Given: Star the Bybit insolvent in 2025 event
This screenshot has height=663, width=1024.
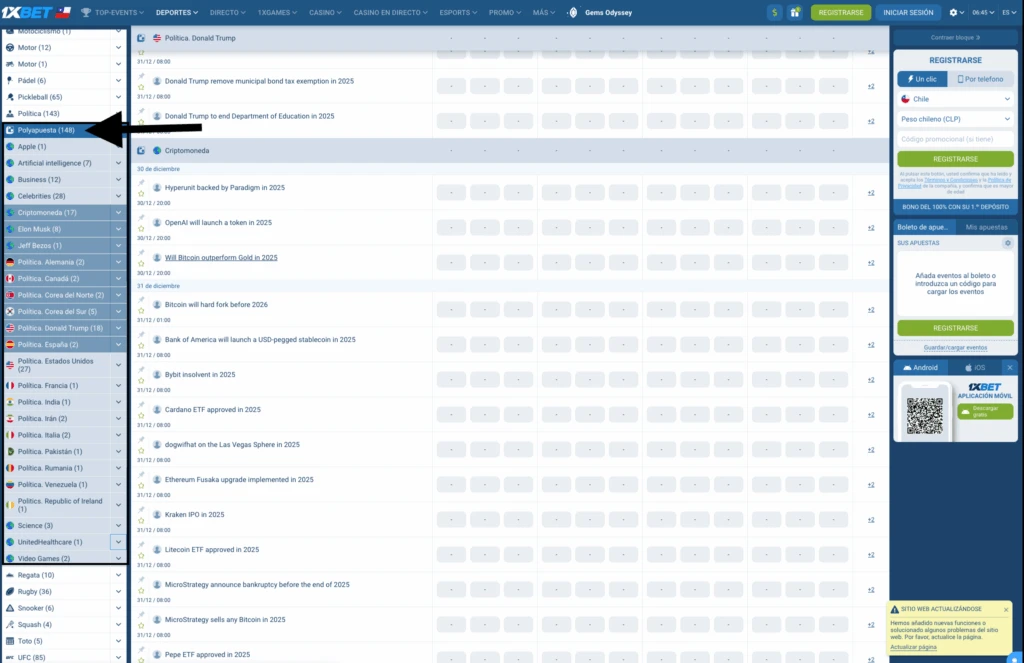Looking at the screenshot, I should click(x=141, y=382).
